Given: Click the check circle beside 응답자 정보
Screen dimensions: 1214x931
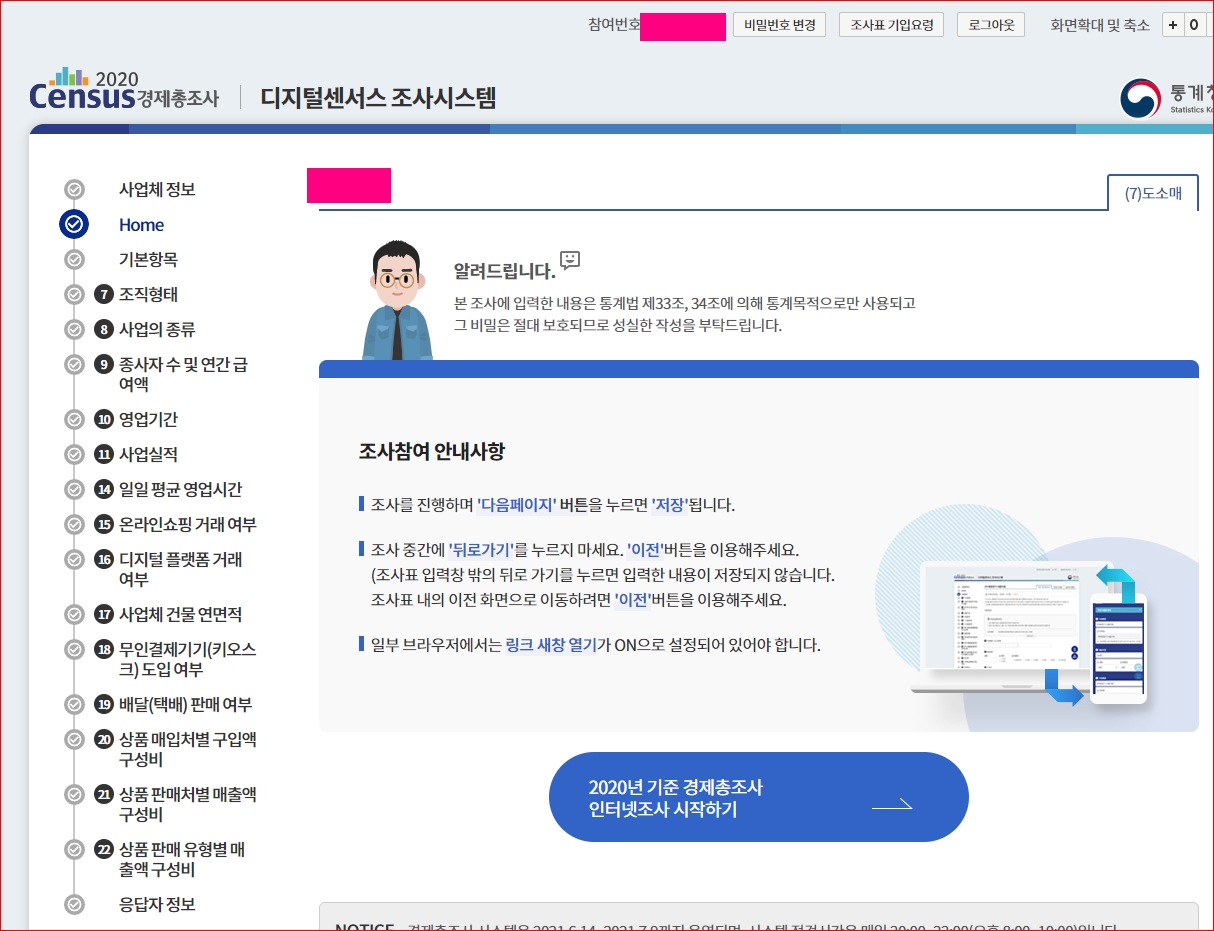Looking at the screenshot, I should coord(74,905).
